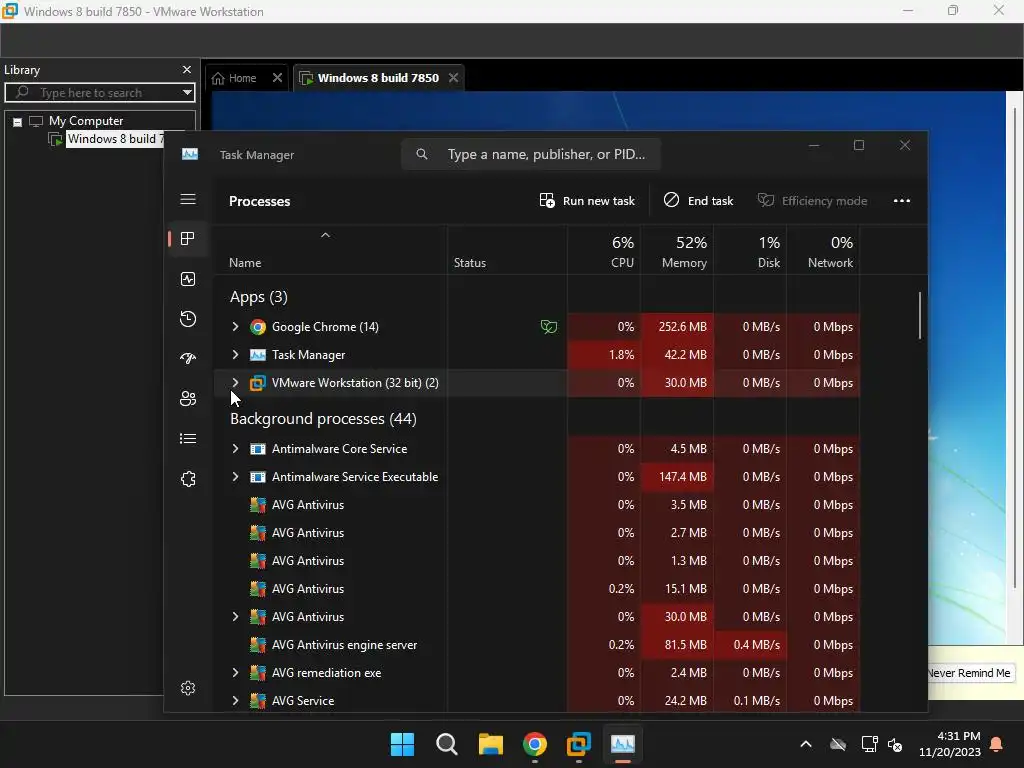Sort processes by Disk column

pos(750,252)
